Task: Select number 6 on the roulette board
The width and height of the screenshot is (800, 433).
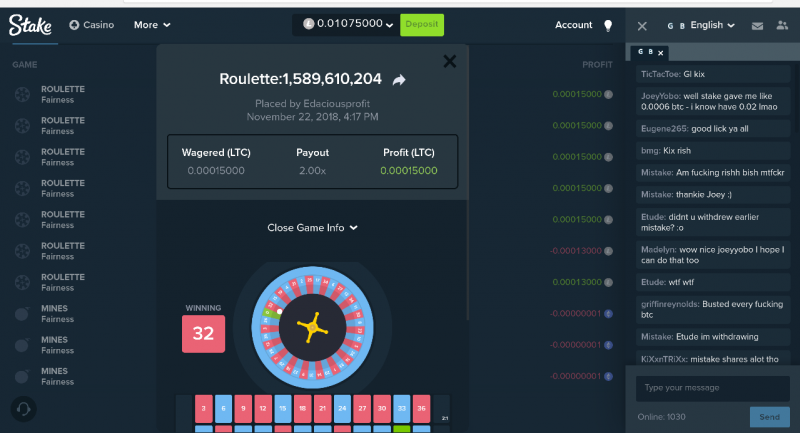Action: (x=223, y=409)
